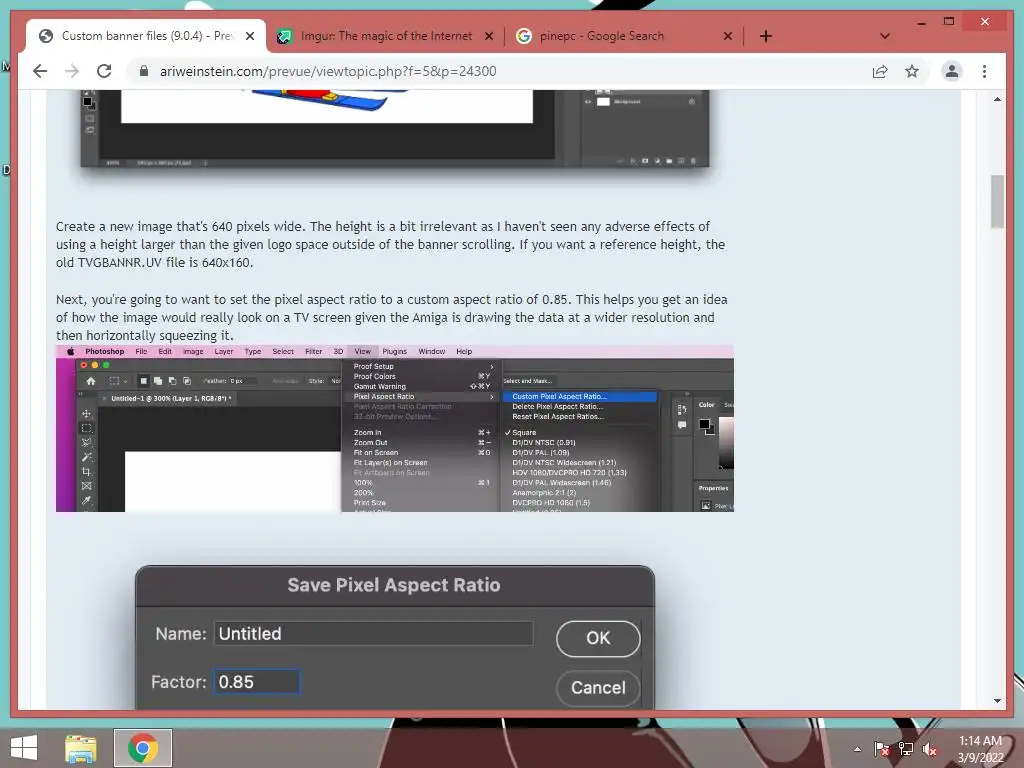Open Chrome's three-dot menu
Image resolution: width=1024 pixels, height=768 pixels.
tap(984, 71)
